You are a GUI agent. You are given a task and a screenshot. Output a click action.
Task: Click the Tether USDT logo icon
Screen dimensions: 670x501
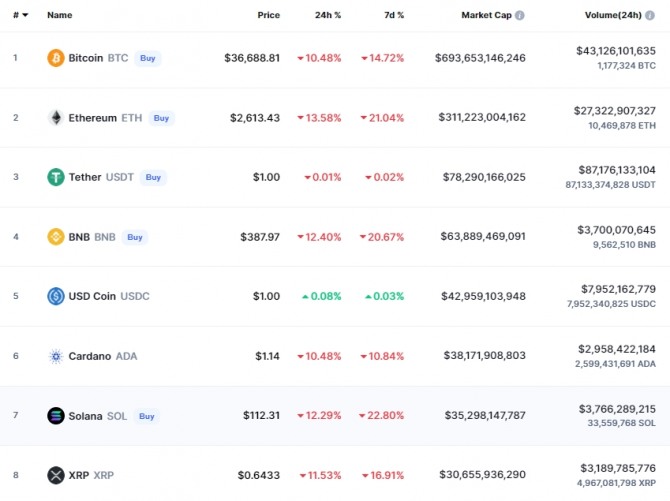(56, 177)
